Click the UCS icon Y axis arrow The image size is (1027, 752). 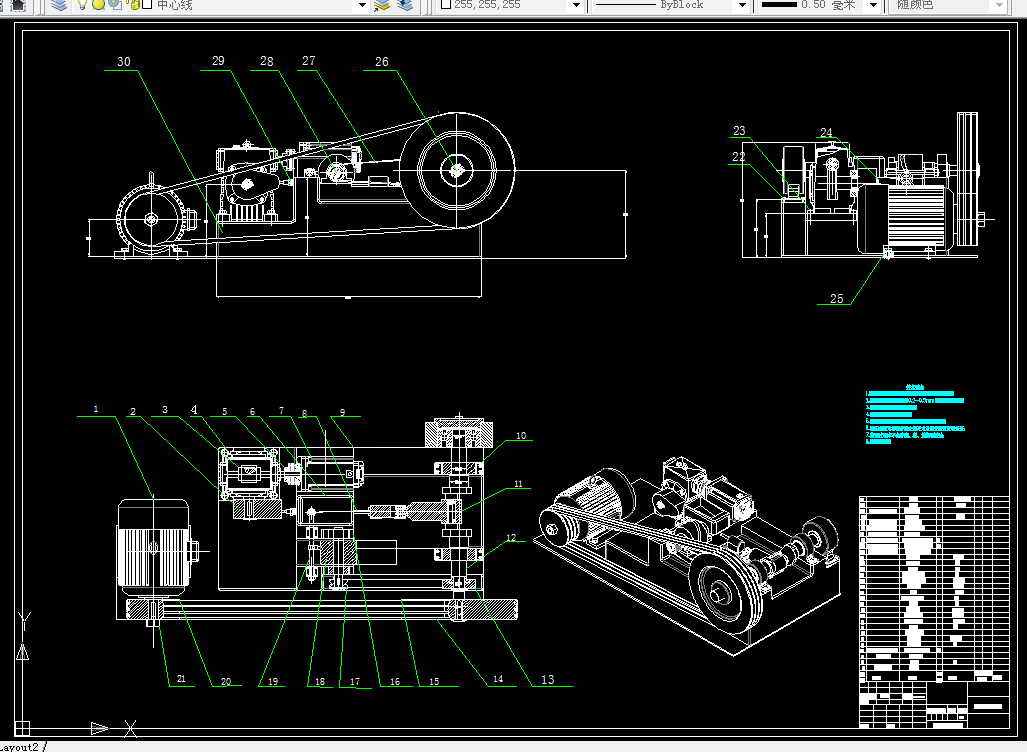point(23,652)
